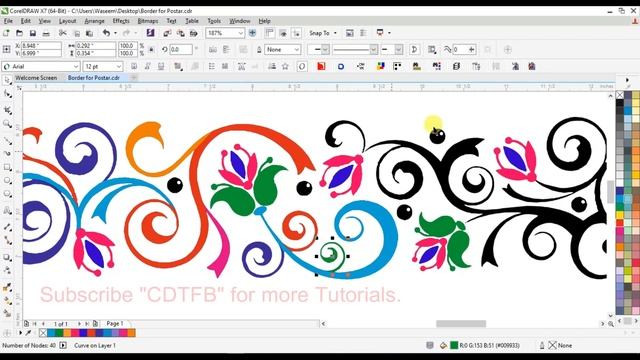The width and height of the screenshot is (640, 360).
Task: Click the No Color swatch in the right palette
Action: pyautogui.click(x=620, y=95)
